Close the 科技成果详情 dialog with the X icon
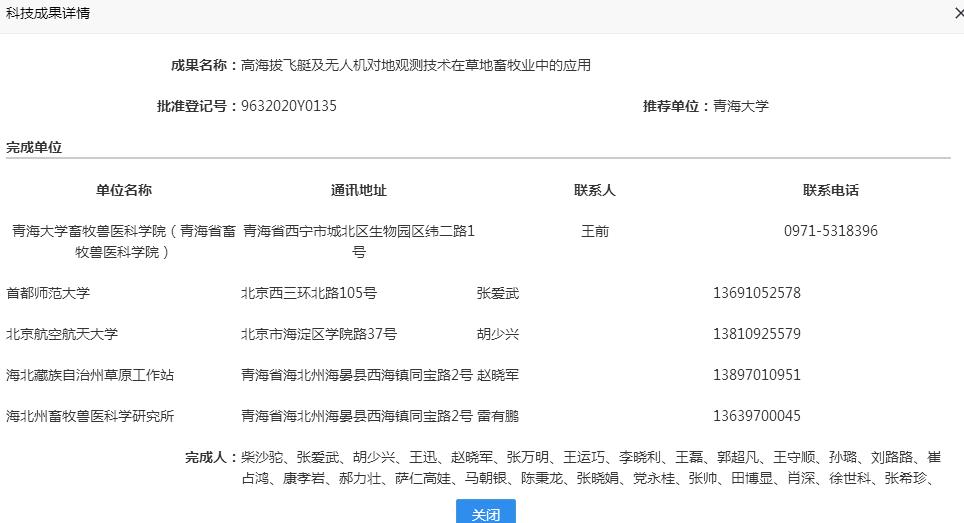Viewport: 964px width, 523px height. coord(959,13)
